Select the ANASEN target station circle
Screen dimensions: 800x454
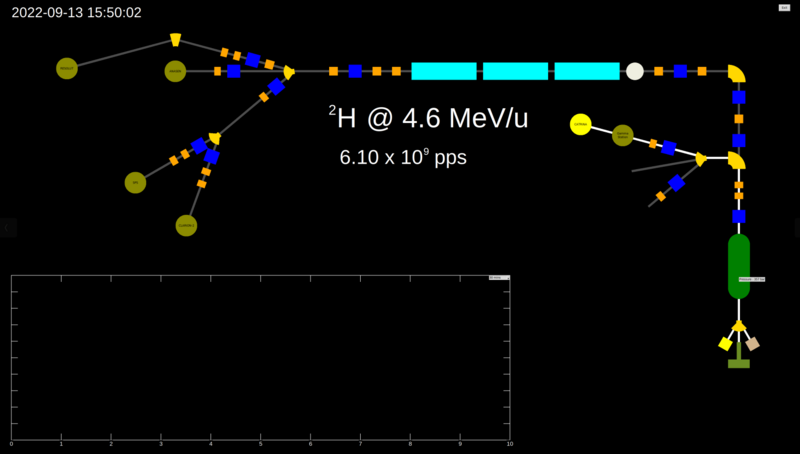coord(175,71)
